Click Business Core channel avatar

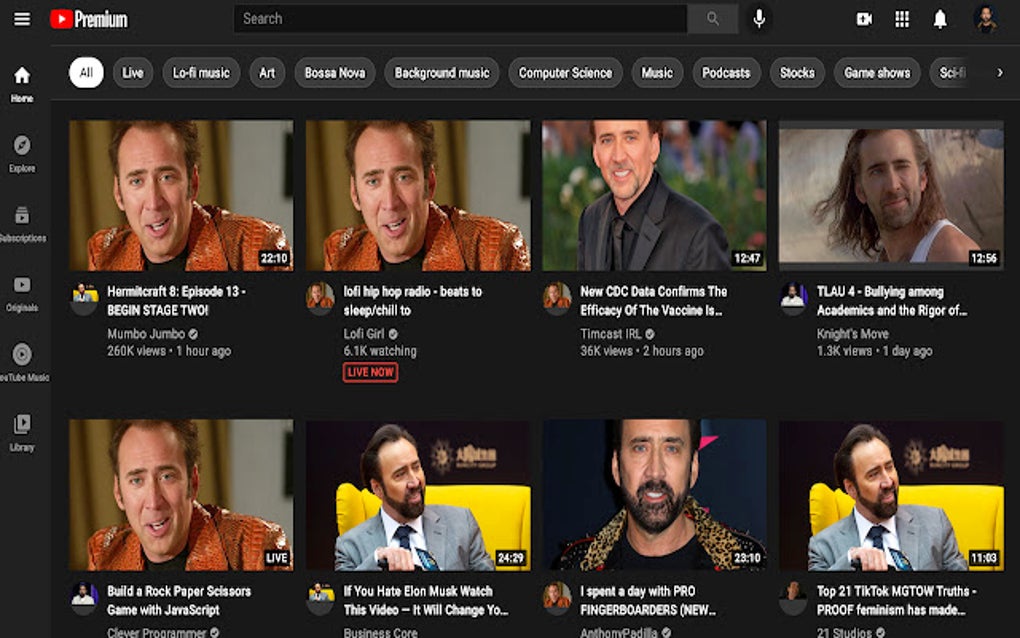pos(320,598)
